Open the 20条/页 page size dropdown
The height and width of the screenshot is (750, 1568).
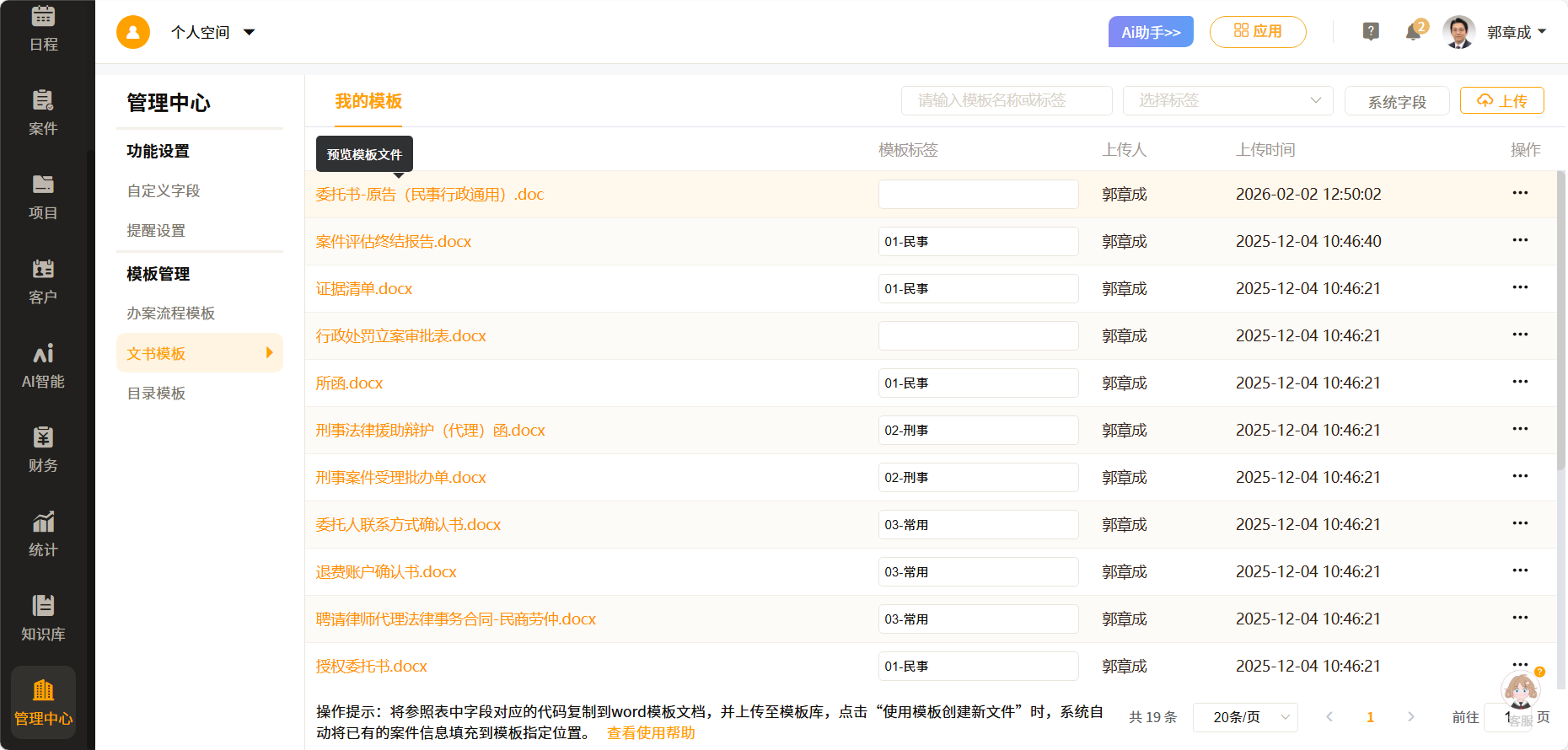(1245, 717)
